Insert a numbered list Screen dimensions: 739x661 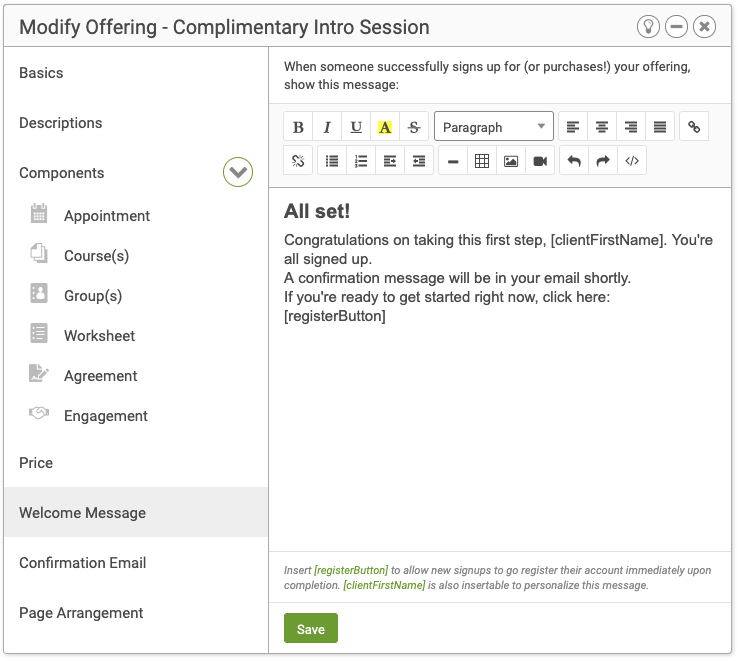[361, 161]
